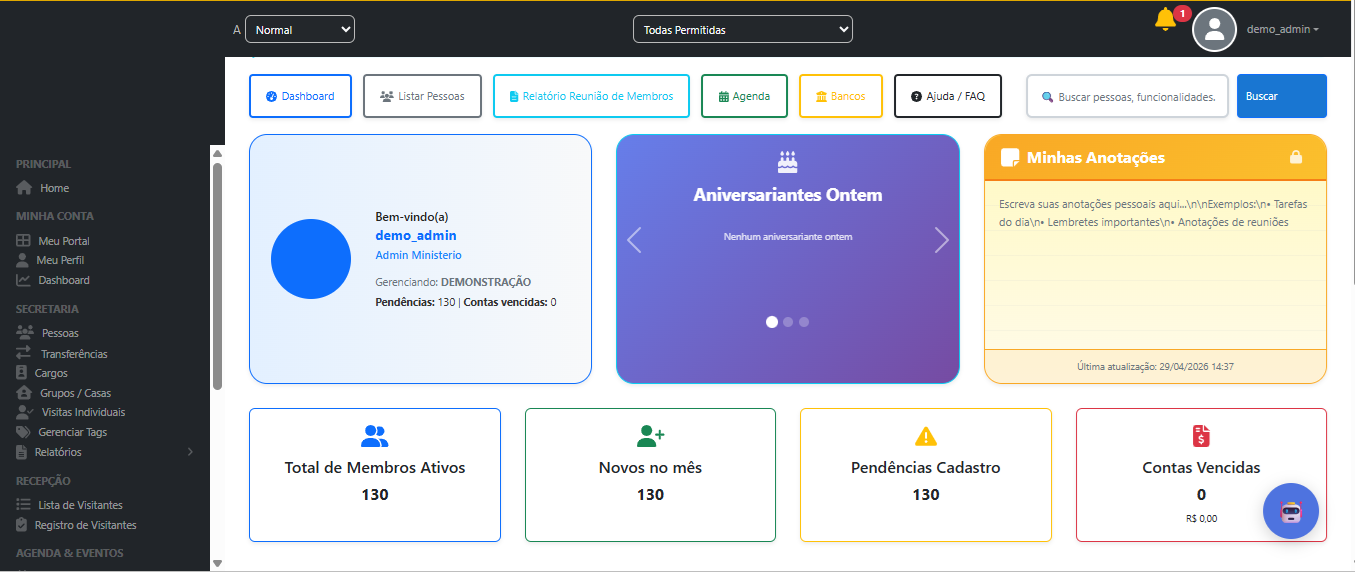Click the Registro de Visitantes clipboard icon
The image size is (1355, 572).
click(x=22, y=525)
